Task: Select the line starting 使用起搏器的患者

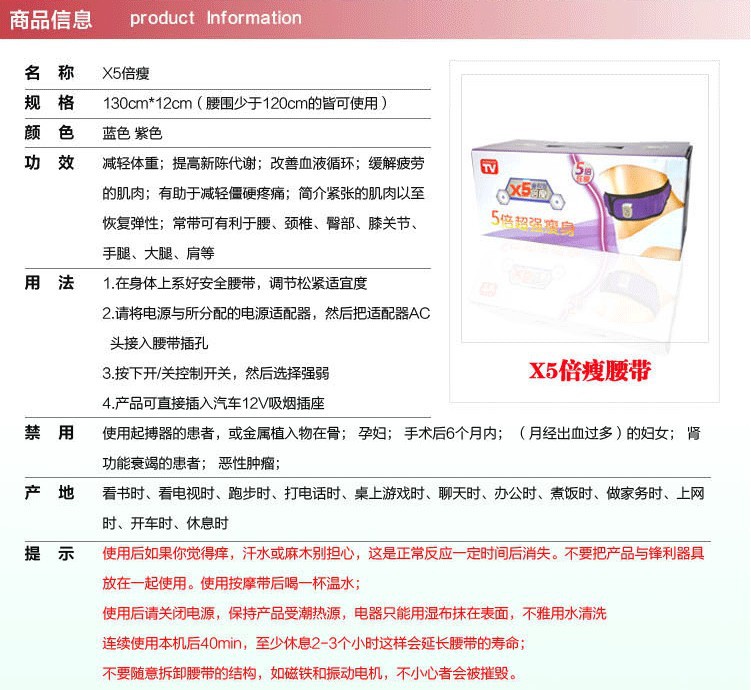Action: (401, 433)
